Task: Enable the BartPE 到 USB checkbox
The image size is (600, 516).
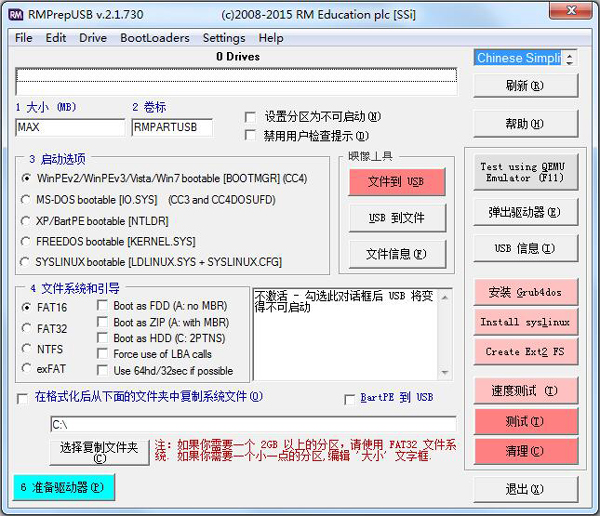Action: pyautogui.click(x=350, y=400)
